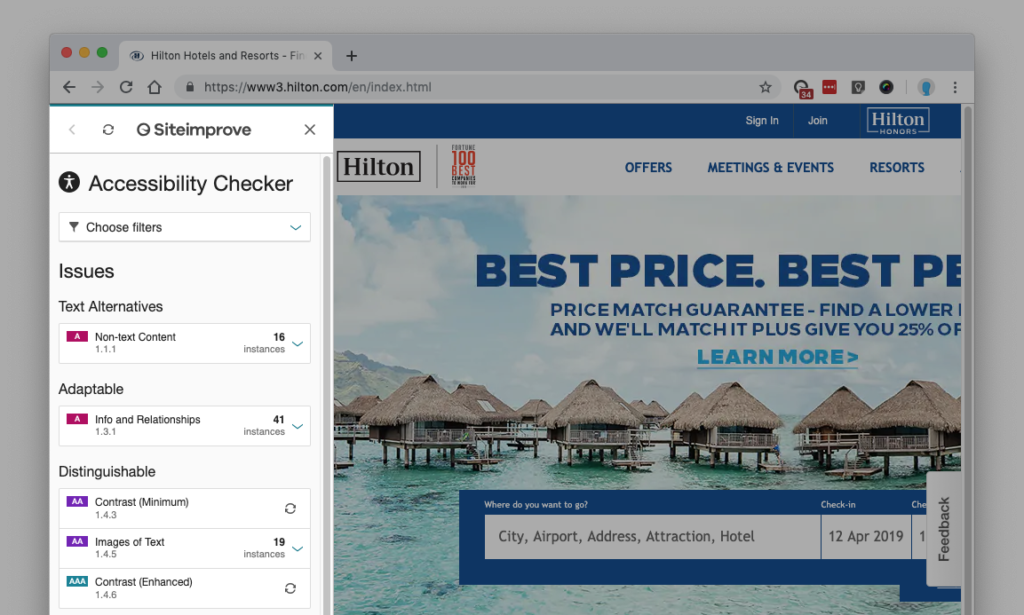Image resolution: width=1024 pixels, height=615 pixels.
Task: Open the RESORTS menu item
Action: pyautogui.click(x=897, y=168)
